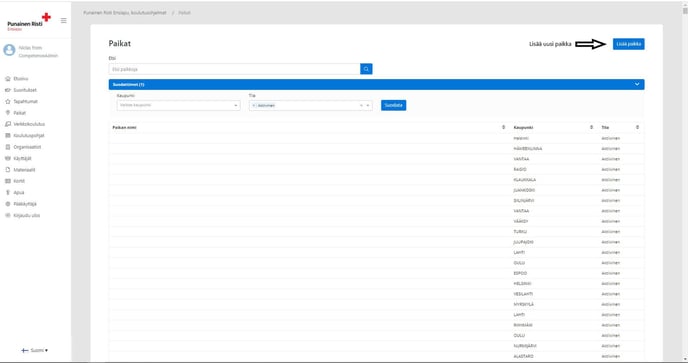Click the document icon beside Materiaalit
Screen dimensions: 688x363
point(7,170)
